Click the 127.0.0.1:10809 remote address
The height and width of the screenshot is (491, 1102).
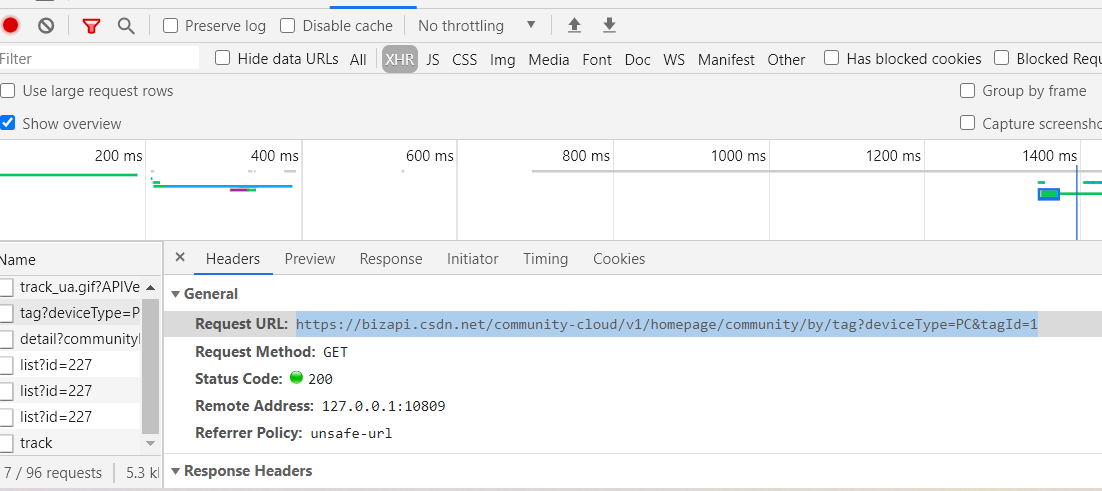tap(384, 406)
